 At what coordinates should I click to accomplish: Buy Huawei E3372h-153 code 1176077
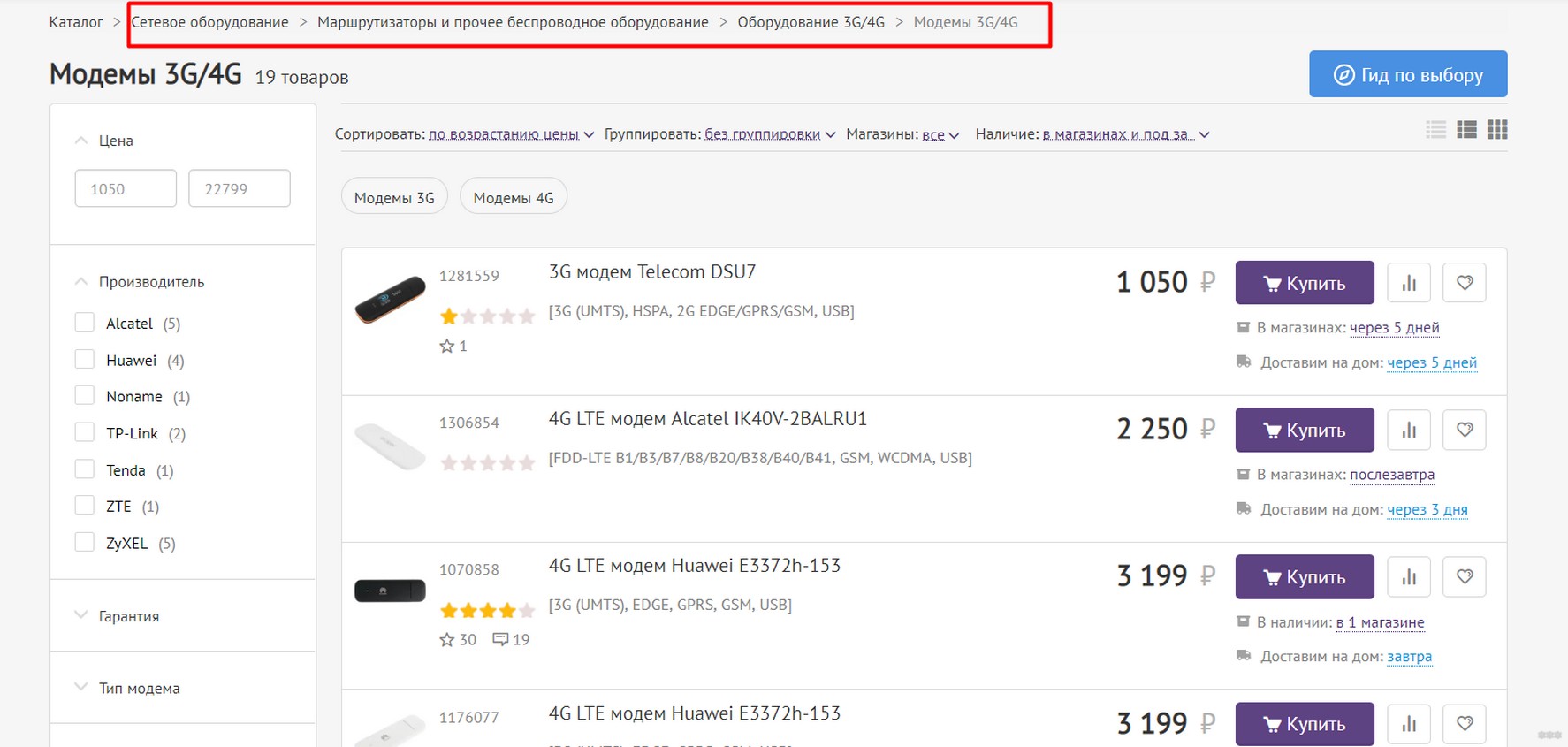point(1305,724)
